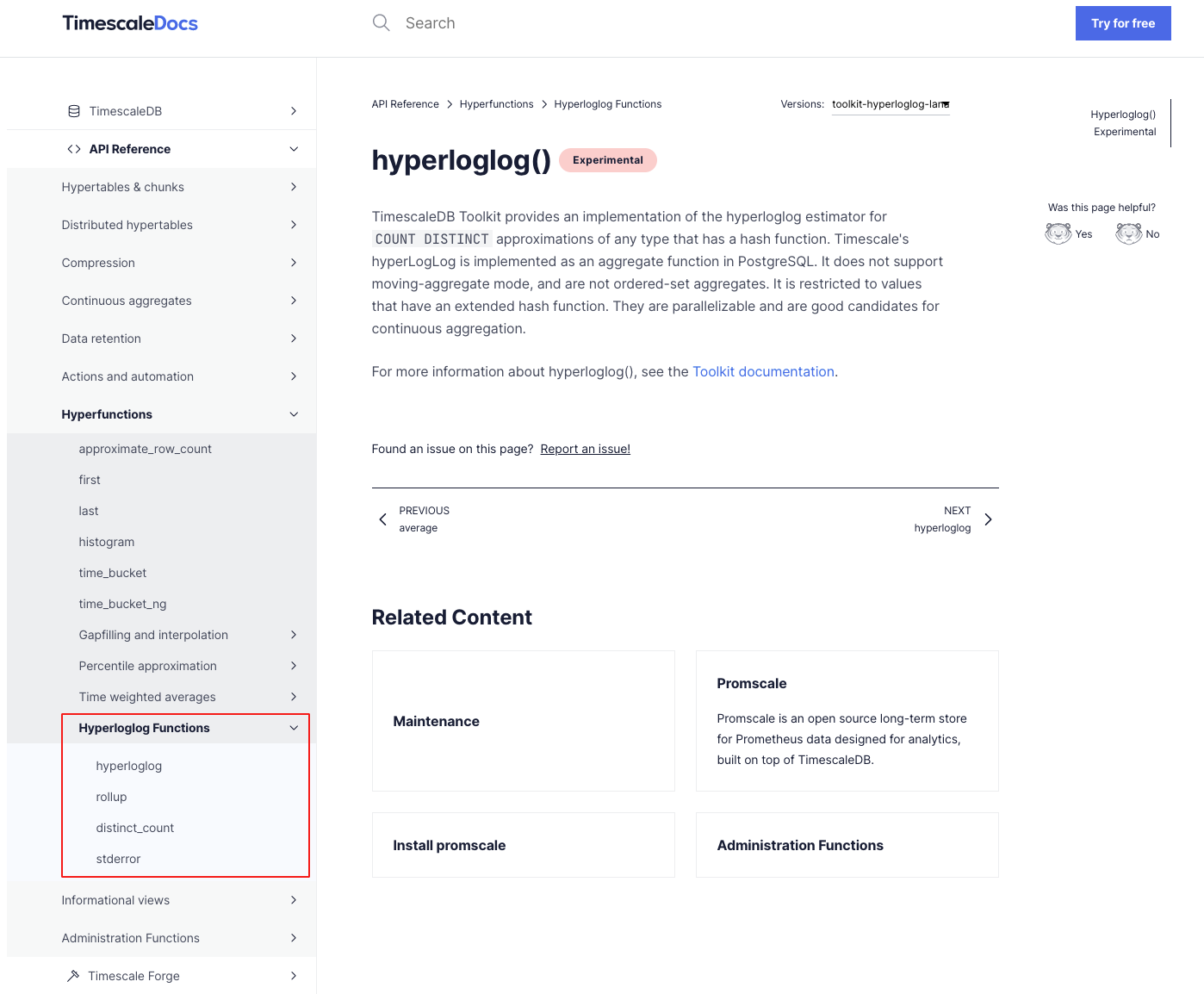Click Report an issue link
This screenshot has height=994, width=1204.
pyautogui.click(x=585, y=449)
